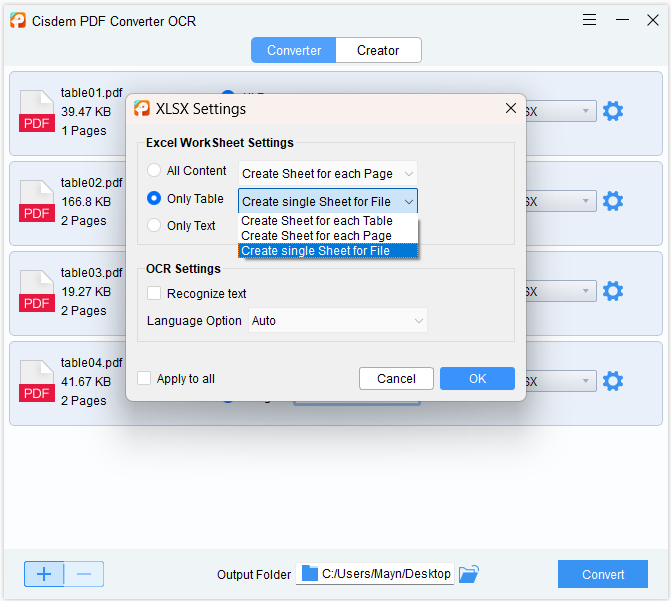Switch to the Converter tab
The width and height of the screenshot is (671, 601).
(294, 50)
